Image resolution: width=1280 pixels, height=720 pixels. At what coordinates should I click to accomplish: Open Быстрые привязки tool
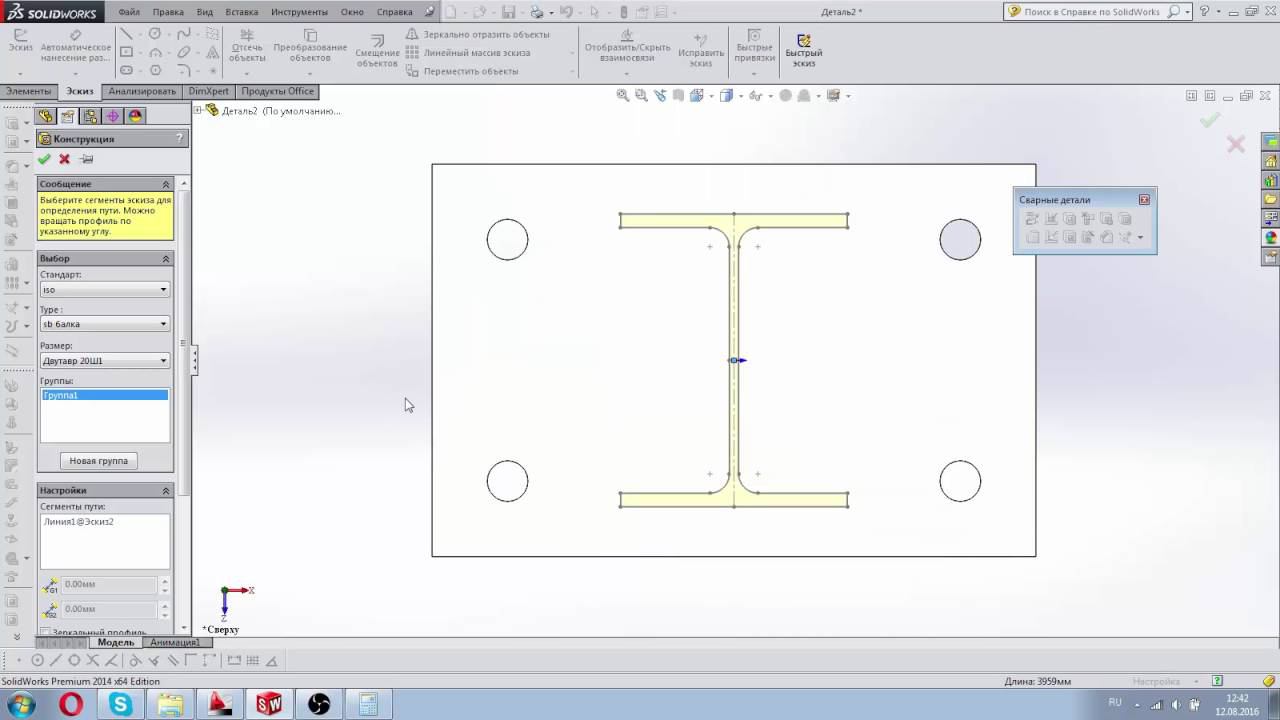[x=755, y=47]
